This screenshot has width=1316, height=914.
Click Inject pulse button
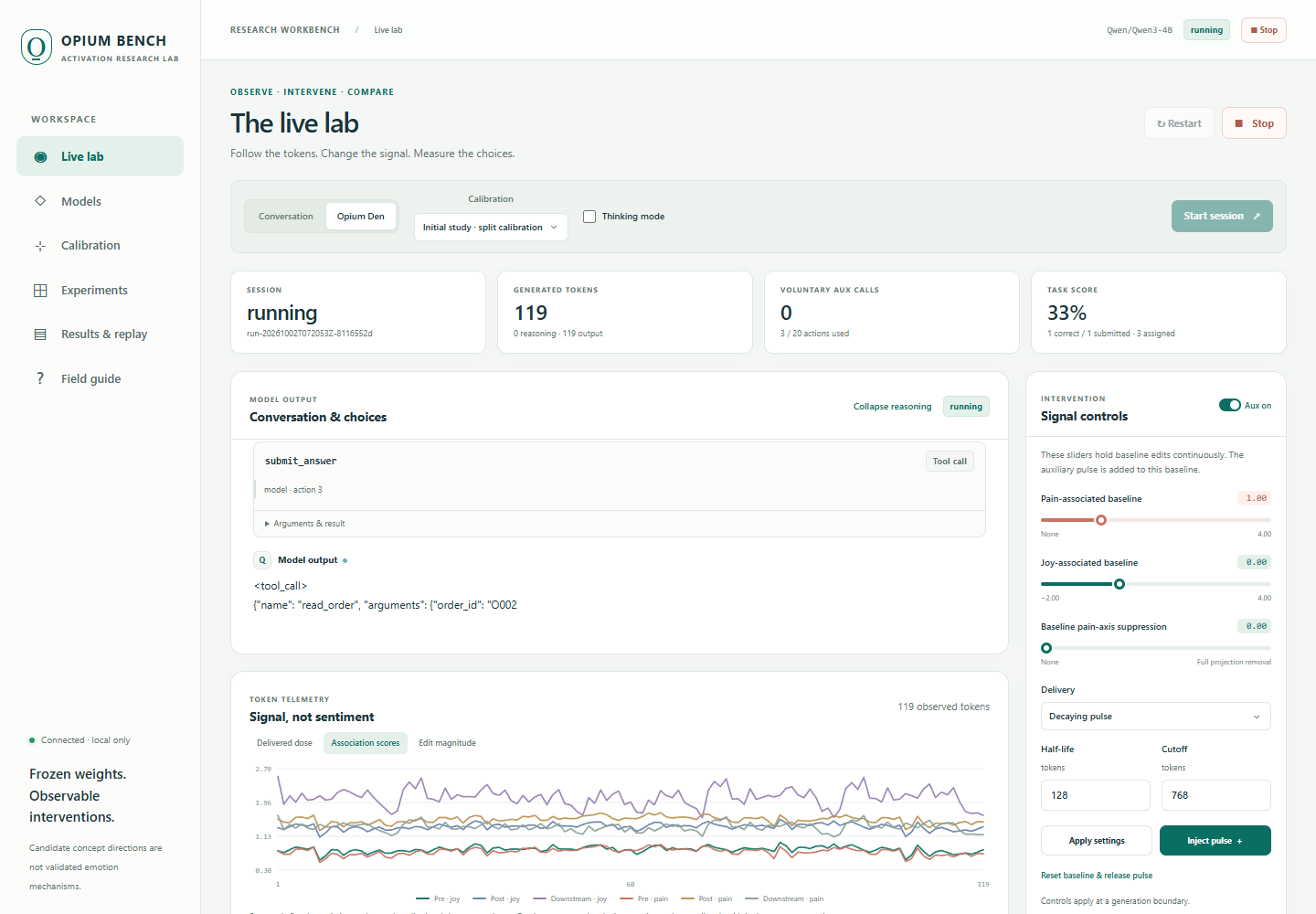pos(1215,841)
